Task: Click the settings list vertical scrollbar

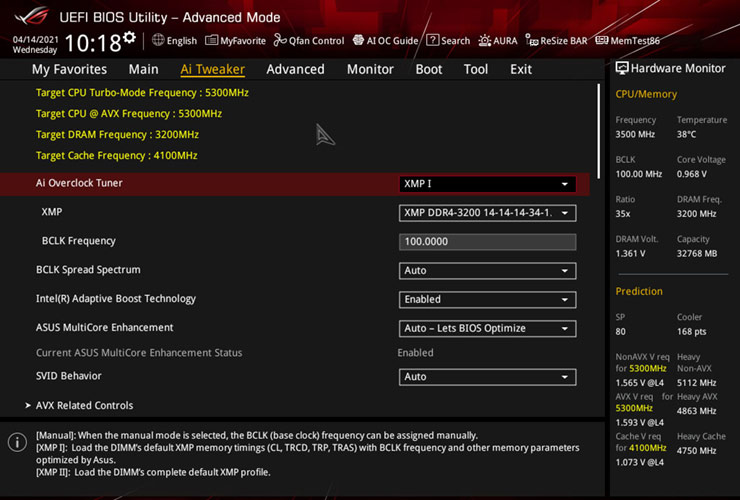Action: tap(598, 131)
